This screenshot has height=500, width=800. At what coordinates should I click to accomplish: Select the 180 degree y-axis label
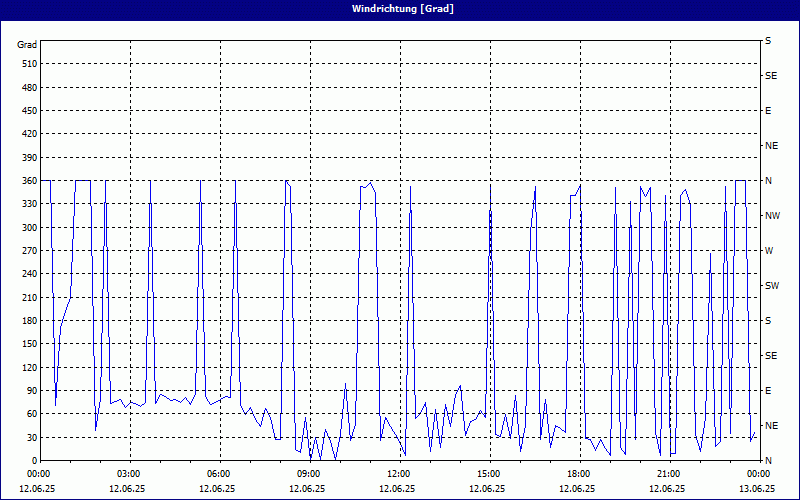pos(28,321)
